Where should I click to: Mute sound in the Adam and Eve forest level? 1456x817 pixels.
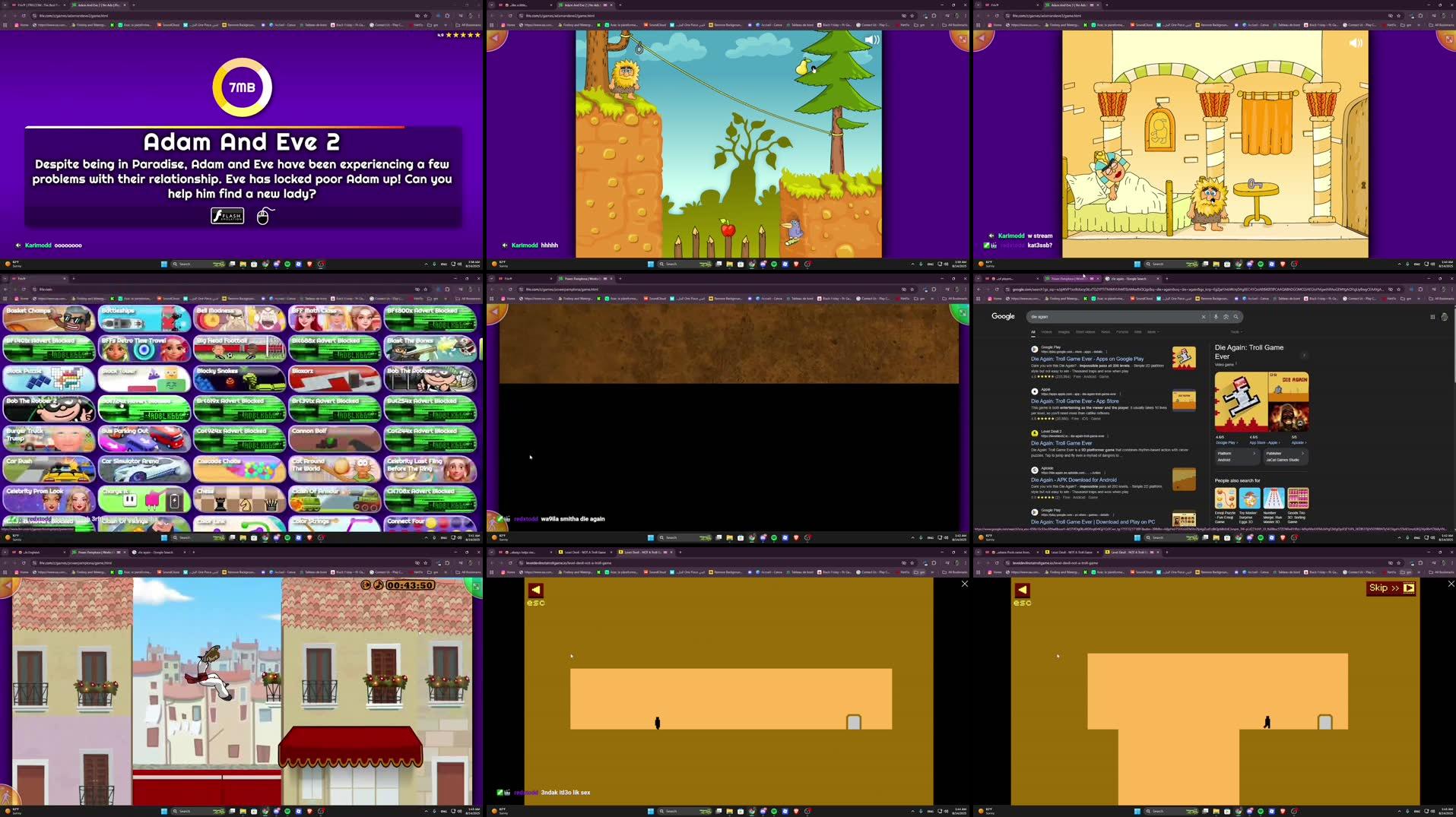click(x=871, y=40)
